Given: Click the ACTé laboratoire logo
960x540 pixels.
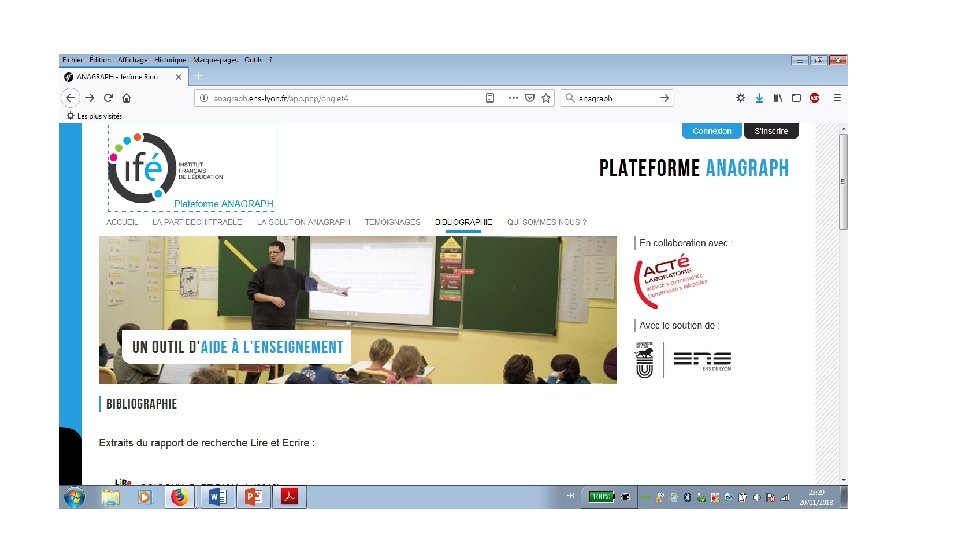Looking at the screenshot, I should 670,280.
